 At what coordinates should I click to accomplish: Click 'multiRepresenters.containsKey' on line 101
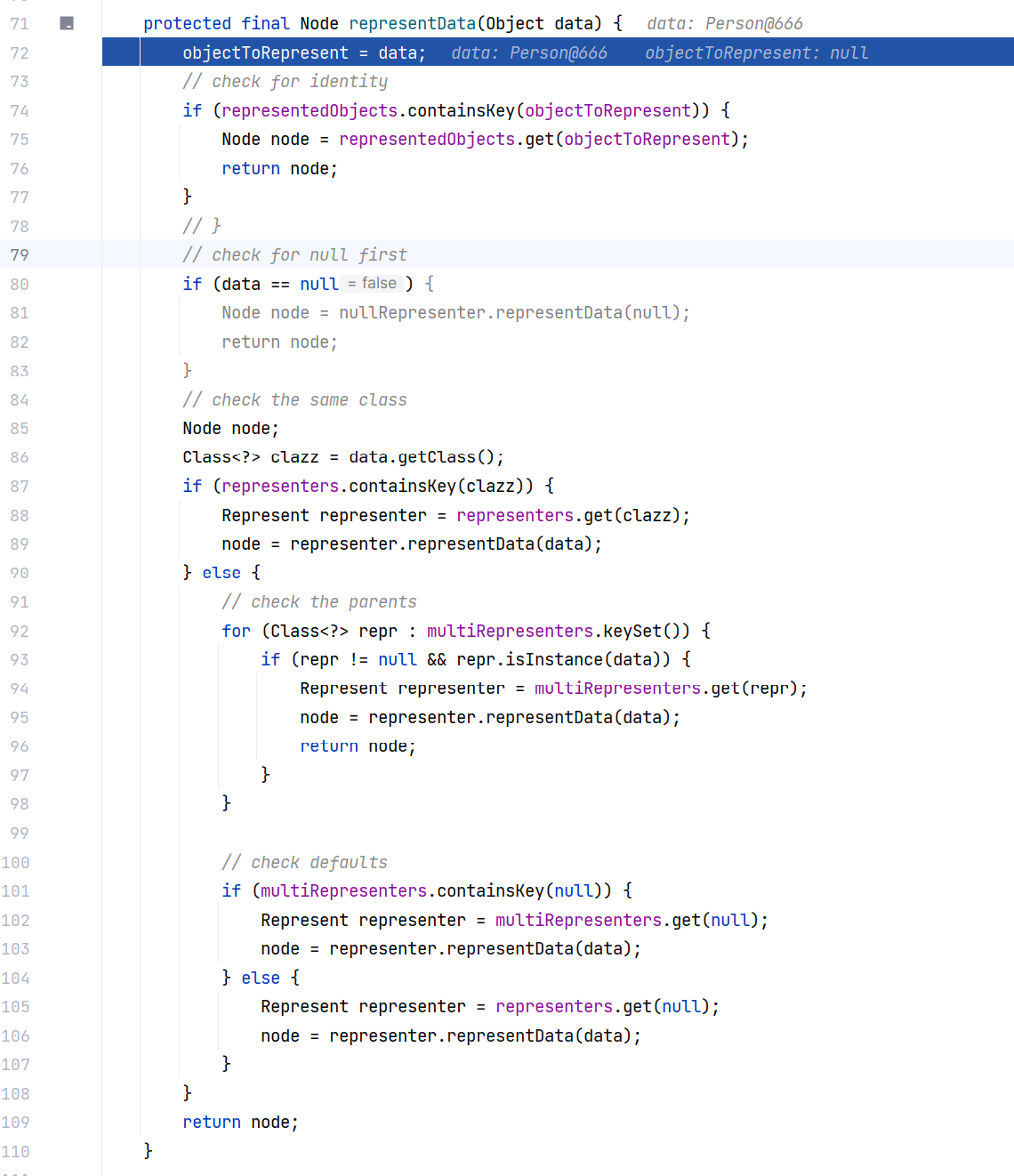click(403, 891)
